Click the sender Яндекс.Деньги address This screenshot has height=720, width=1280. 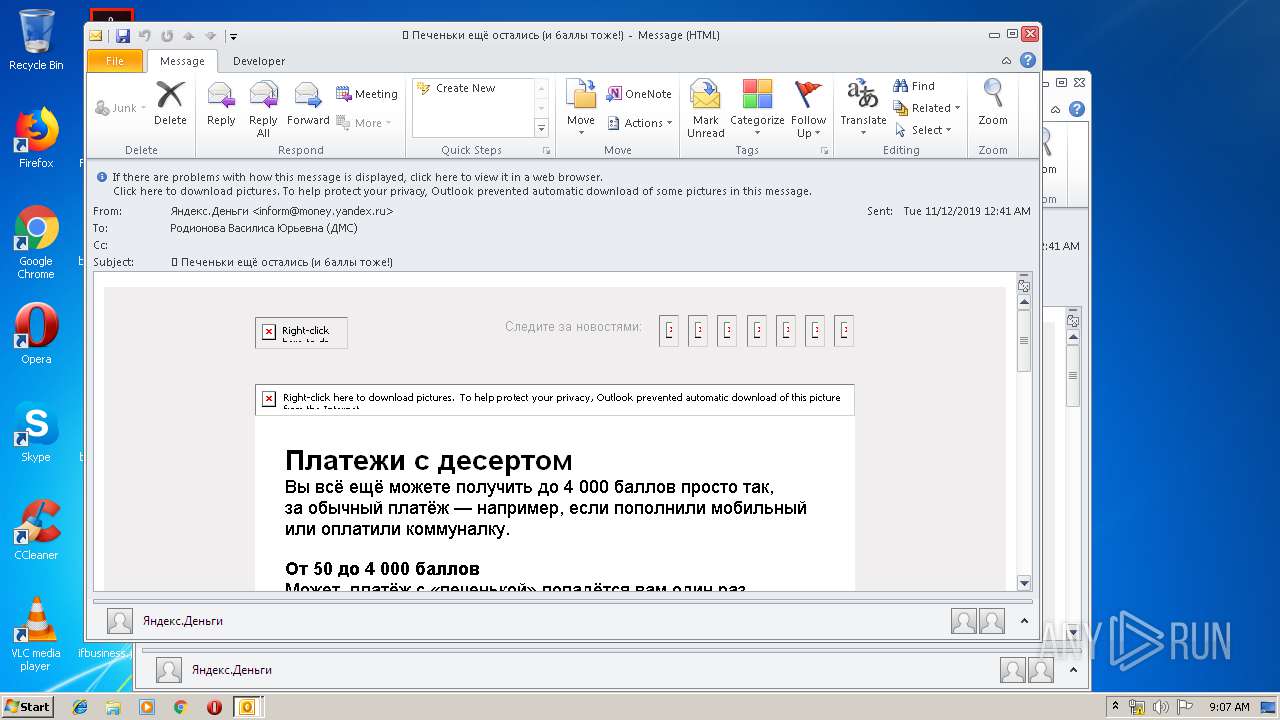(282, 211)
